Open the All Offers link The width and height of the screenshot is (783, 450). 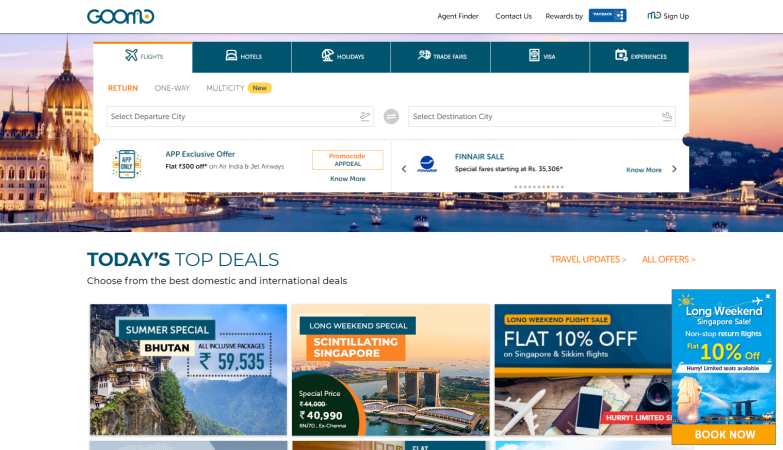pos(668,259)
